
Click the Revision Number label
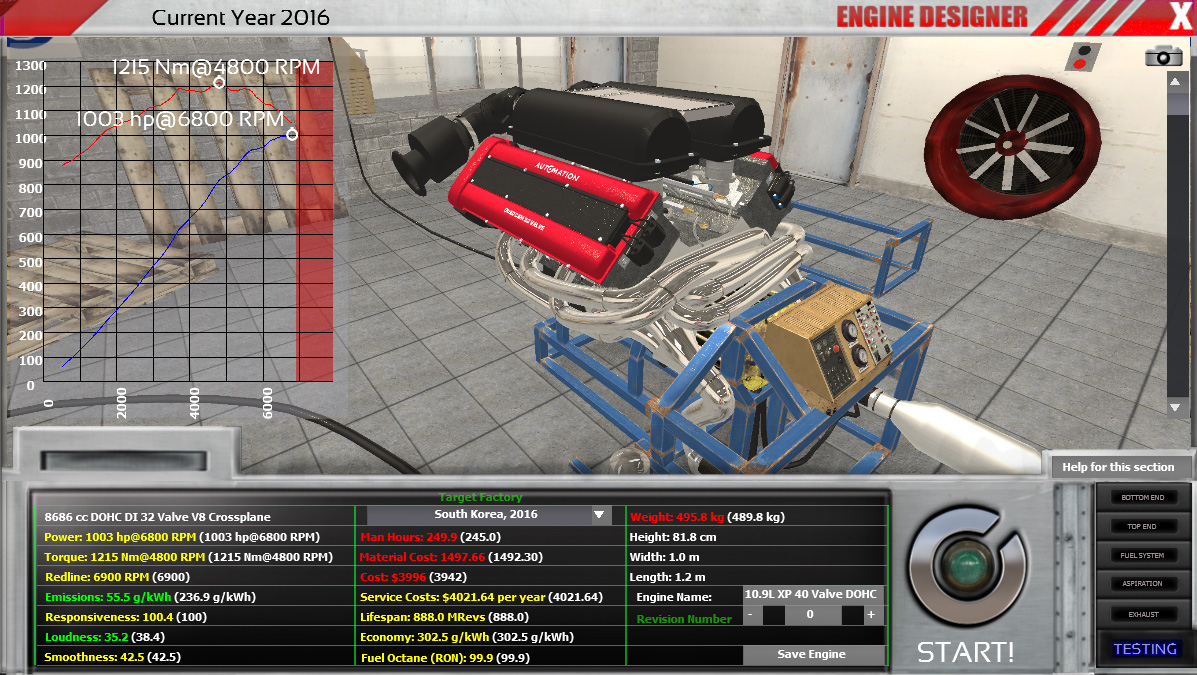(684, 618)
